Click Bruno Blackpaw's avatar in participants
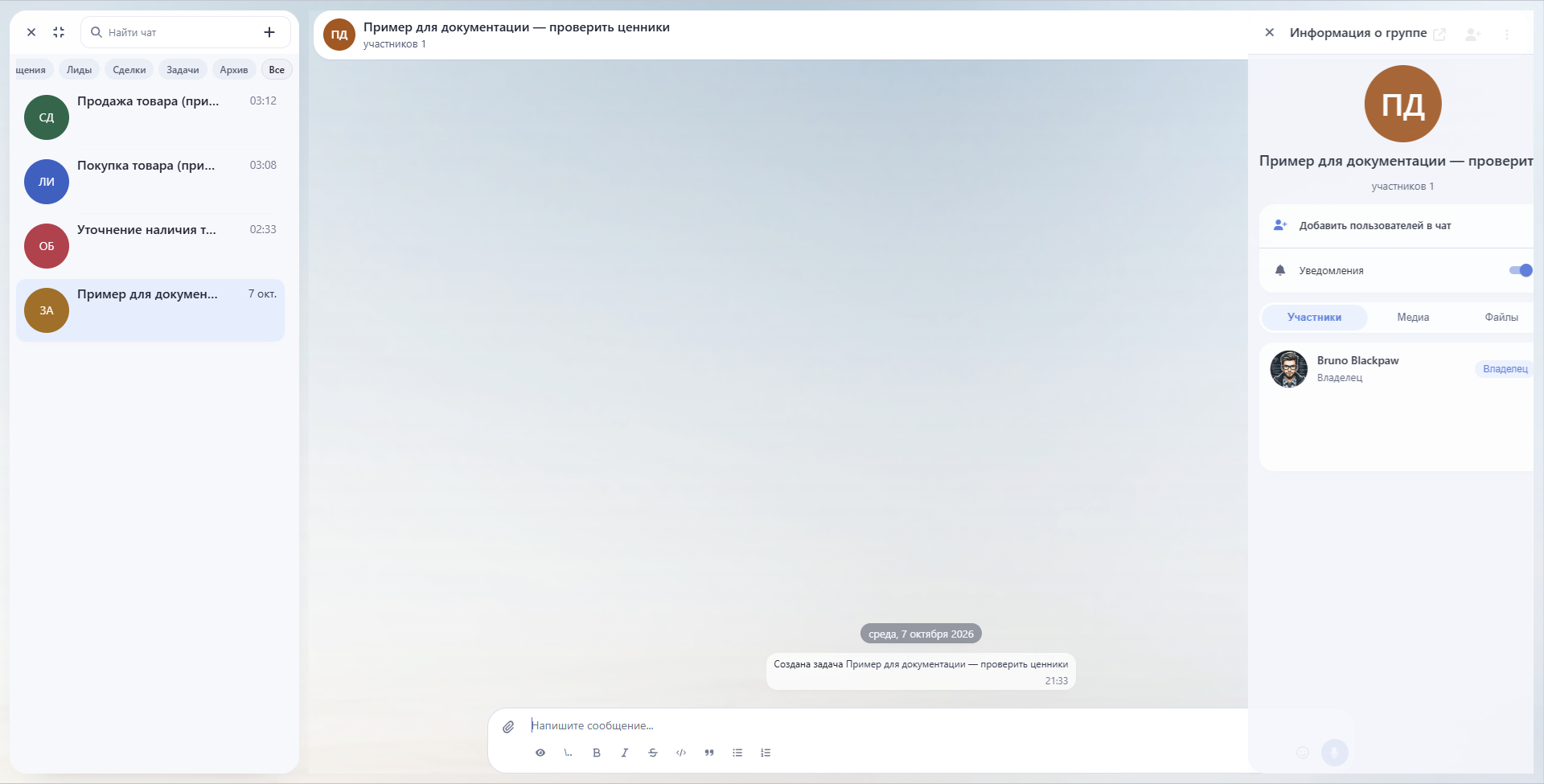Screen dimensions: 1544x784 click(1289, 369)
